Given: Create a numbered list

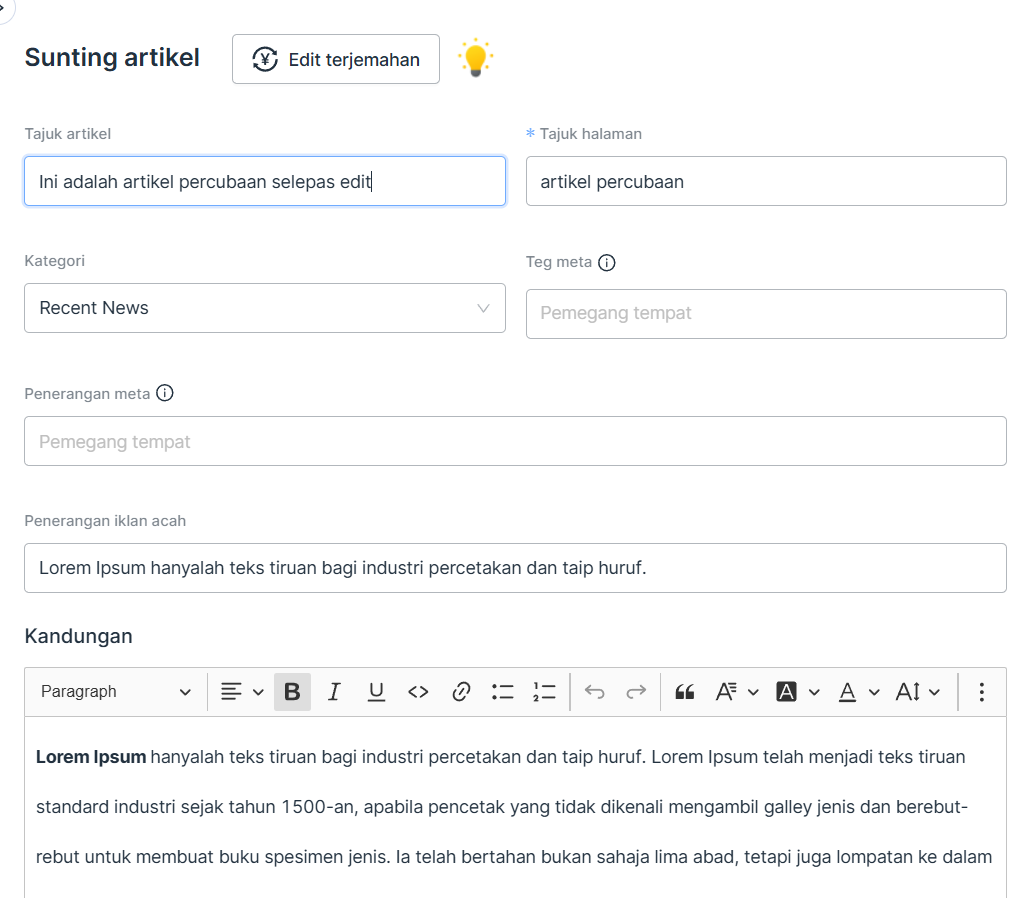Looking at the screenshot, I should (544, 692).
